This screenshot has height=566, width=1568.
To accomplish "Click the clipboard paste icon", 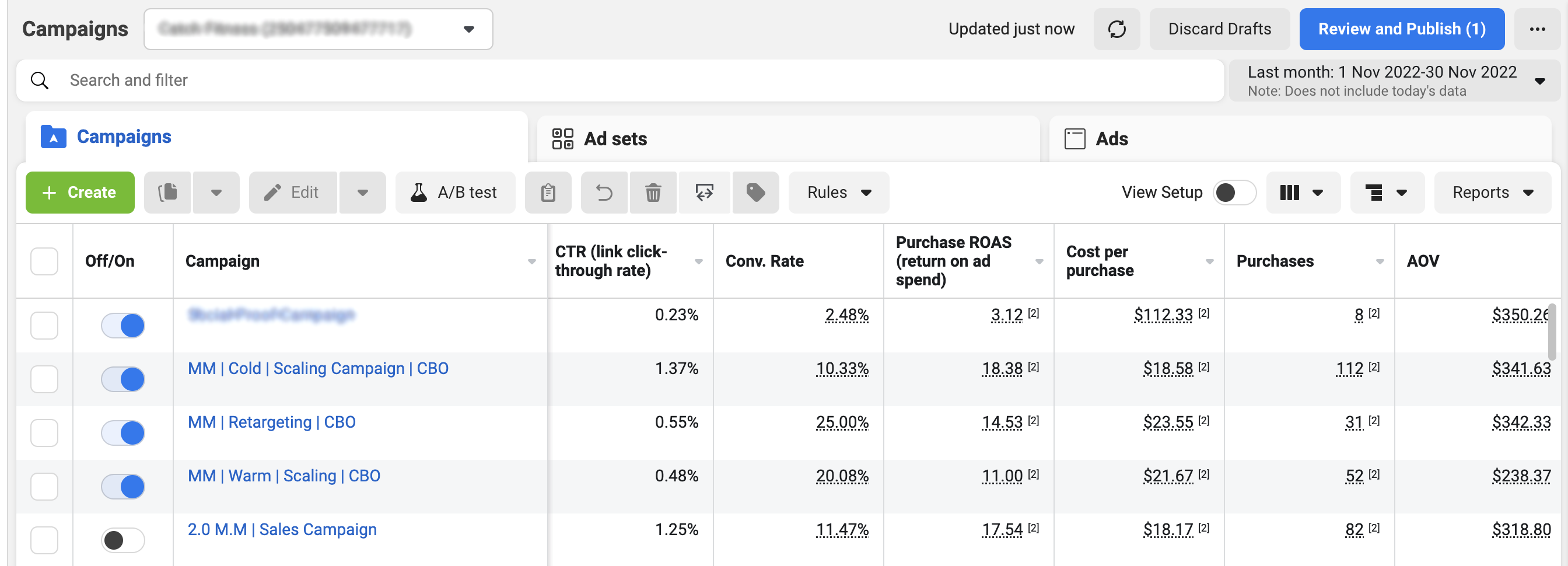I will tap(548, 193).
